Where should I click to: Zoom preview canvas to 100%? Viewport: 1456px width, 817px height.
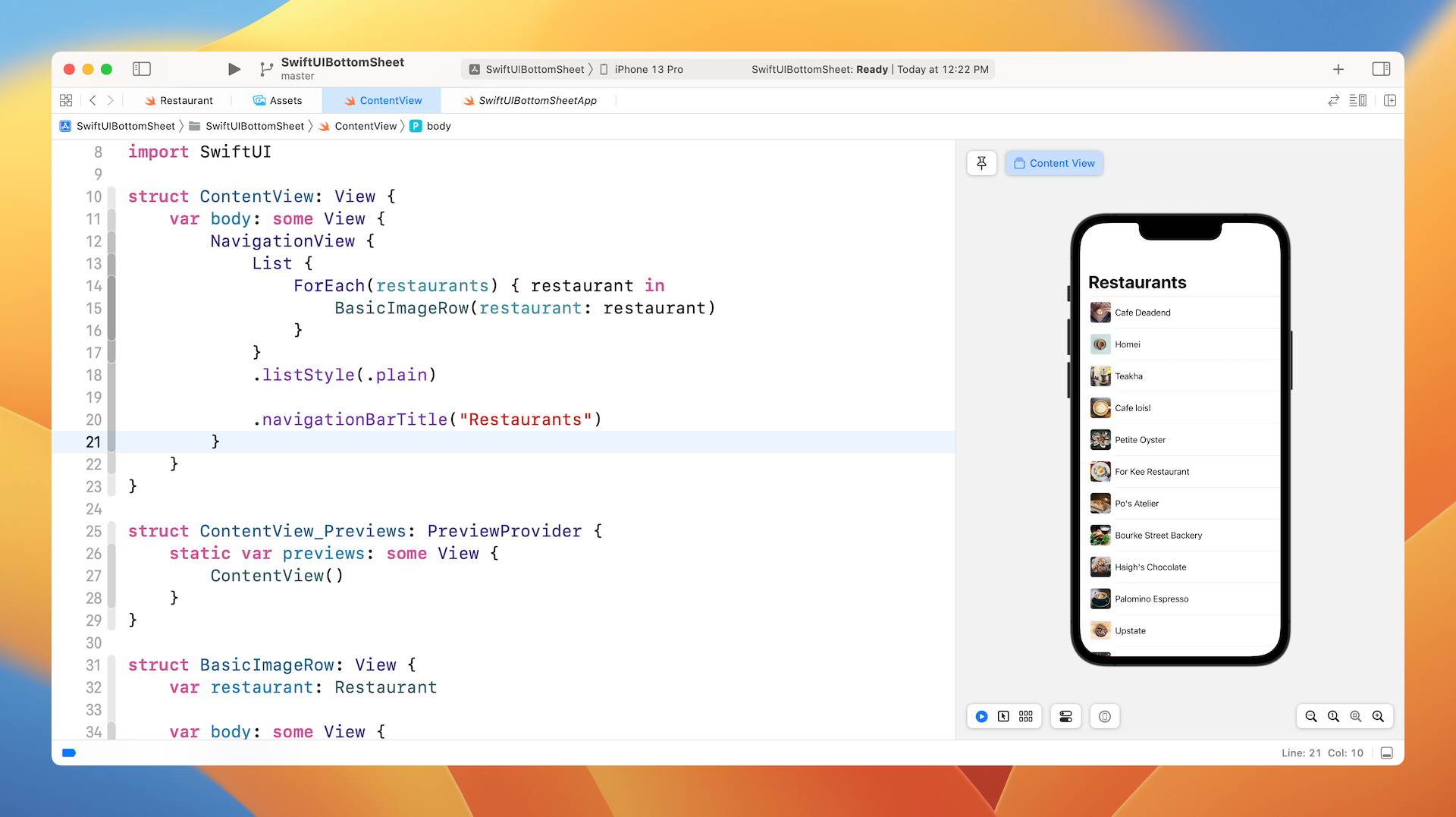click(1333, 716)
